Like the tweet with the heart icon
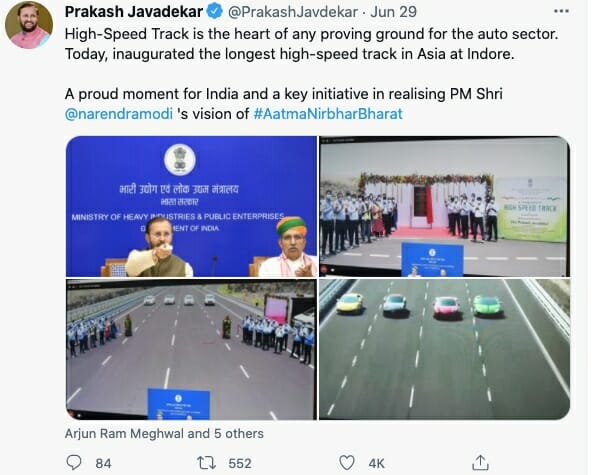The image size is (593, 475). 346,463
